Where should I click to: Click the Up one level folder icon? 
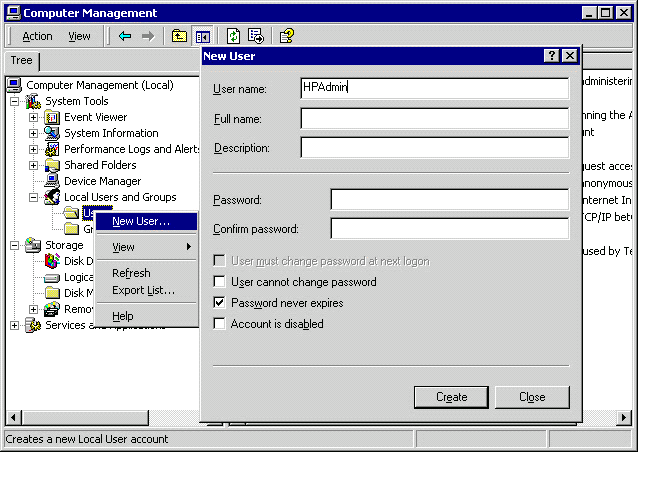point(179,36)
